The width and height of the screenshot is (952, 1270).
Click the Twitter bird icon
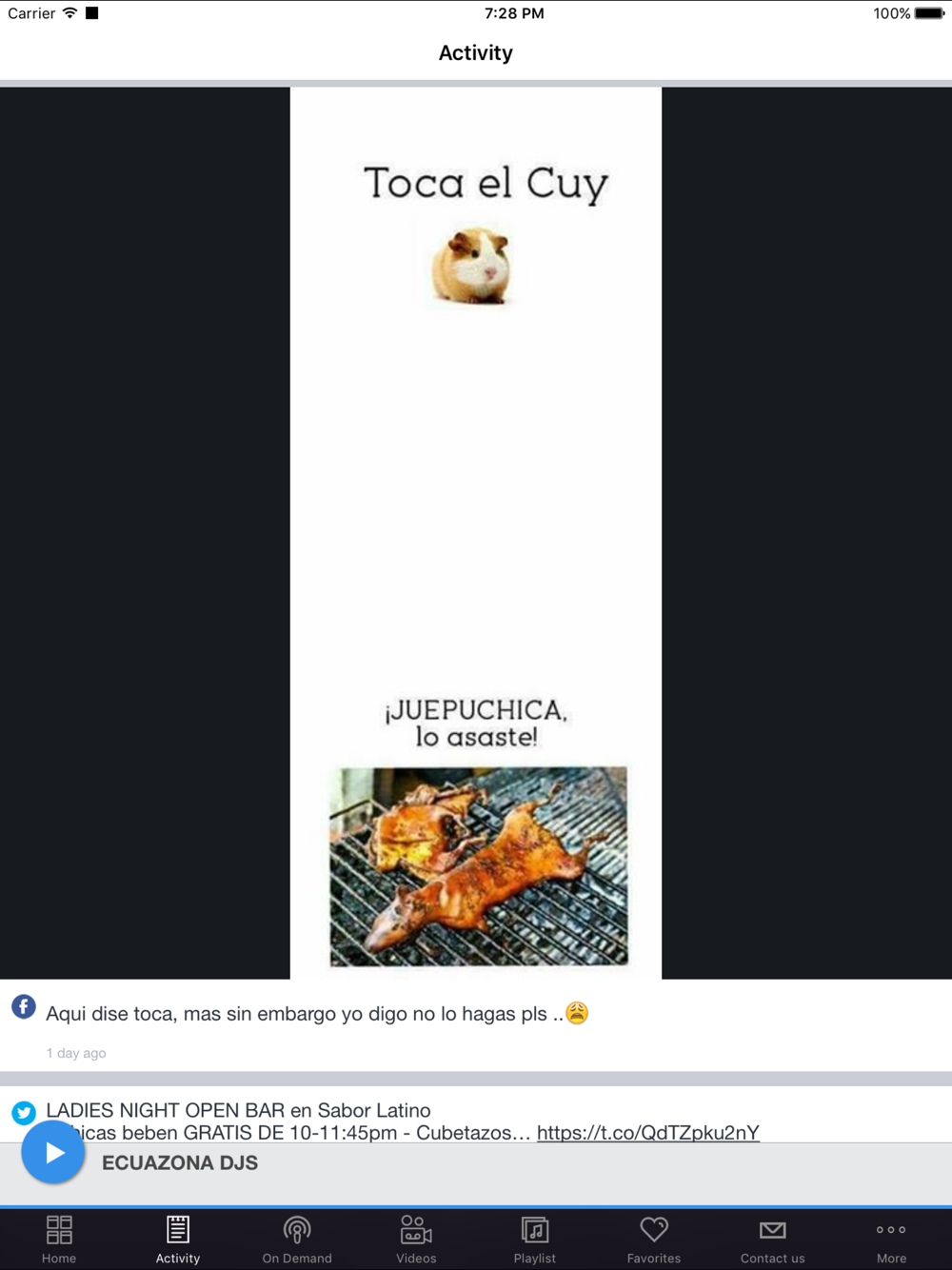[x=24, y=1112]
